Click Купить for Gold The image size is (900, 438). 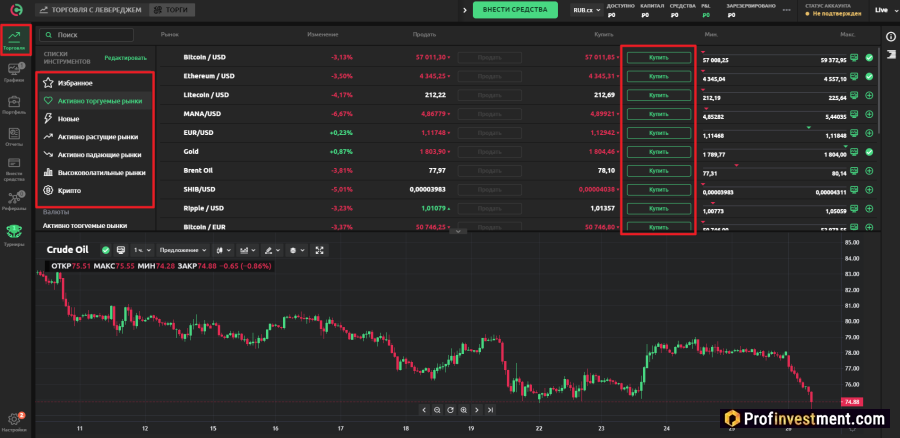tap(658, 152)
